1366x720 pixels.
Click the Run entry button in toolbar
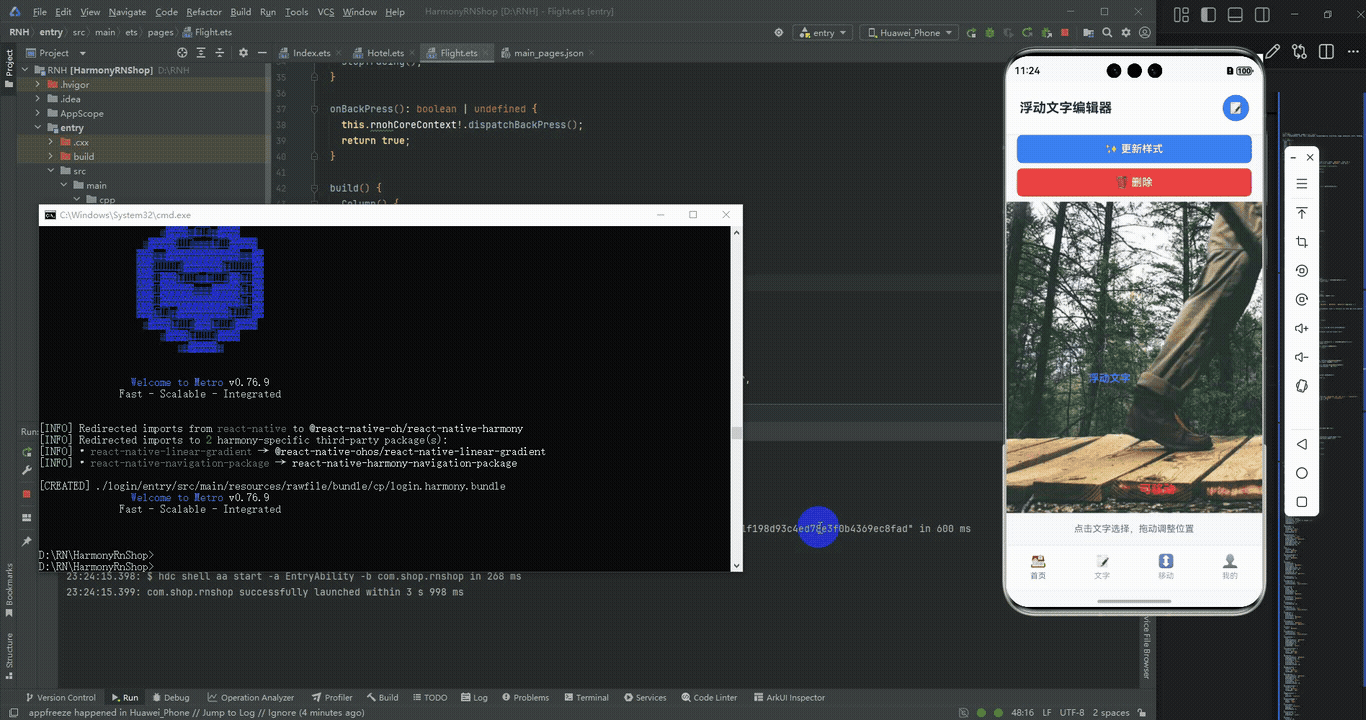tap(970, 32)
